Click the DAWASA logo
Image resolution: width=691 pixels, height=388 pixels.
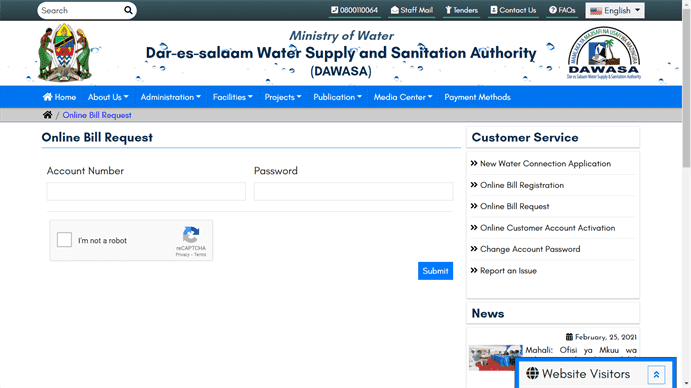pos(604,53)
